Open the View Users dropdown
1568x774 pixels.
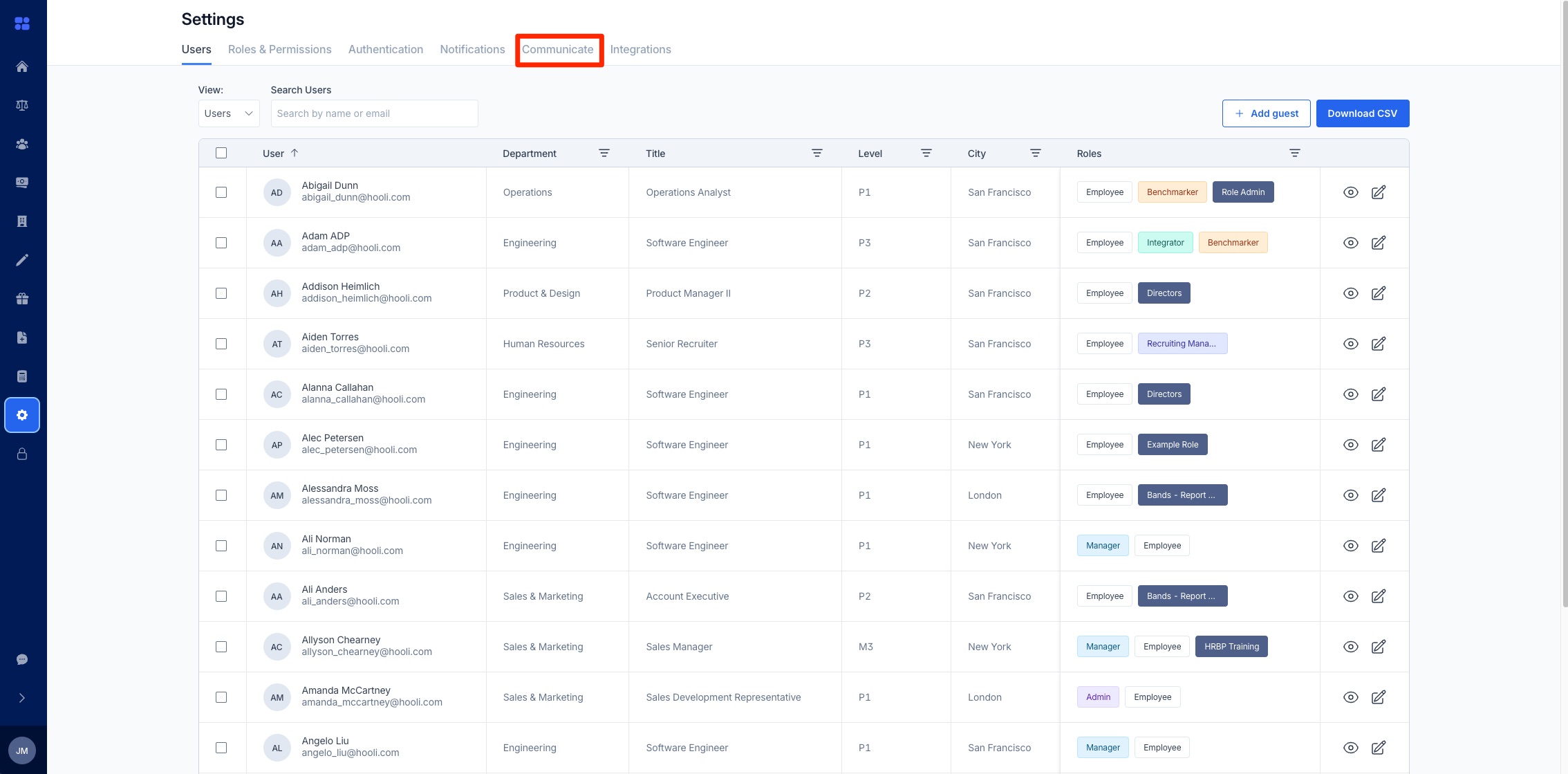pos(228,113)
